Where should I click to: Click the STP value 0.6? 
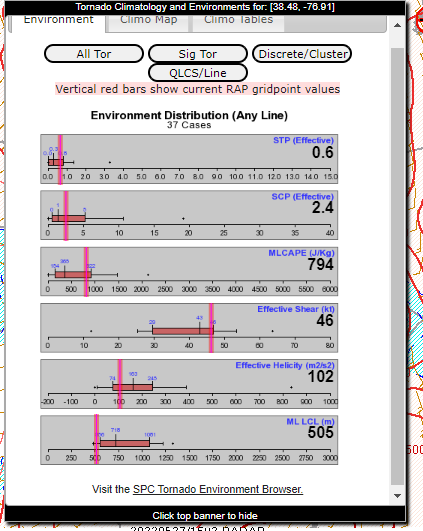323,153
